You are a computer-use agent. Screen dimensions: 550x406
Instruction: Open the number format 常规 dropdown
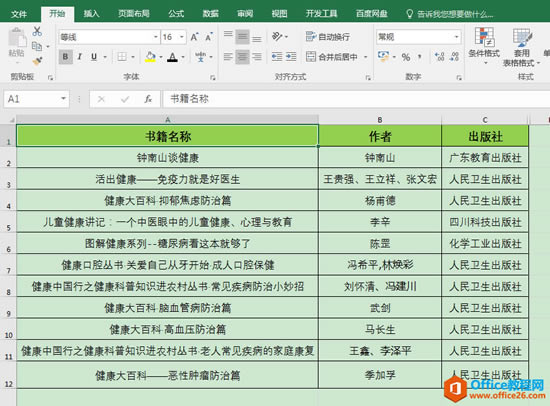point(456,37)
